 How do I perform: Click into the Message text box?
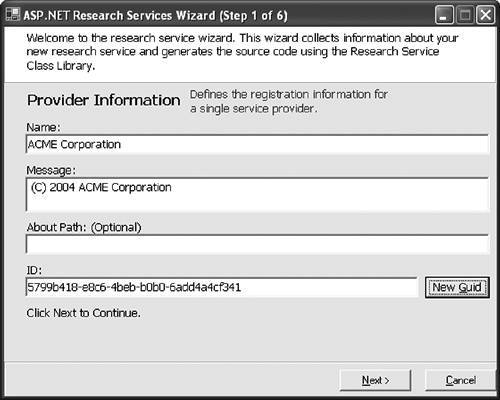(x=257, y=194)
